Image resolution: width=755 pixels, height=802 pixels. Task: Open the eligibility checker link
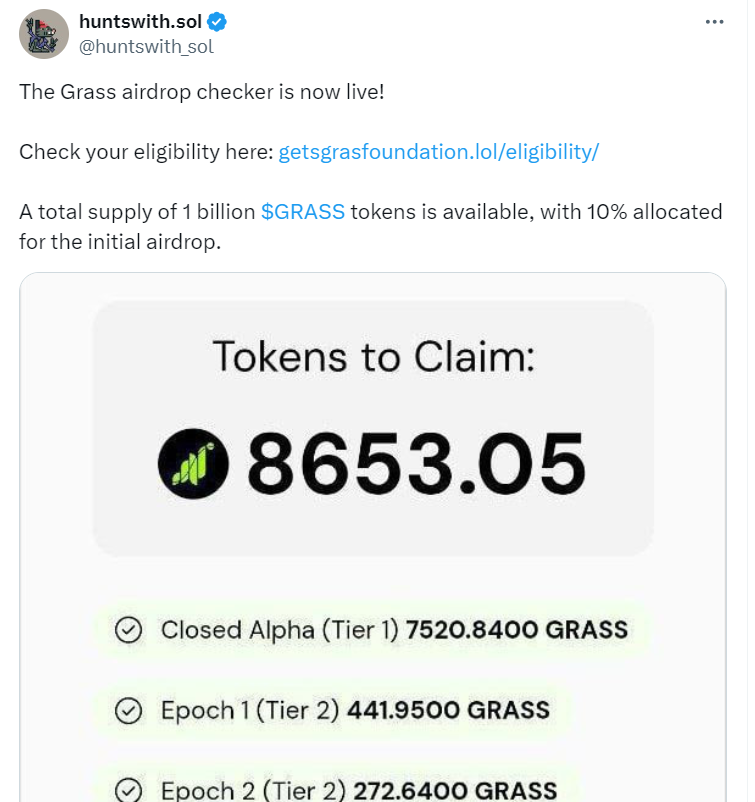[x=441, y=152]
